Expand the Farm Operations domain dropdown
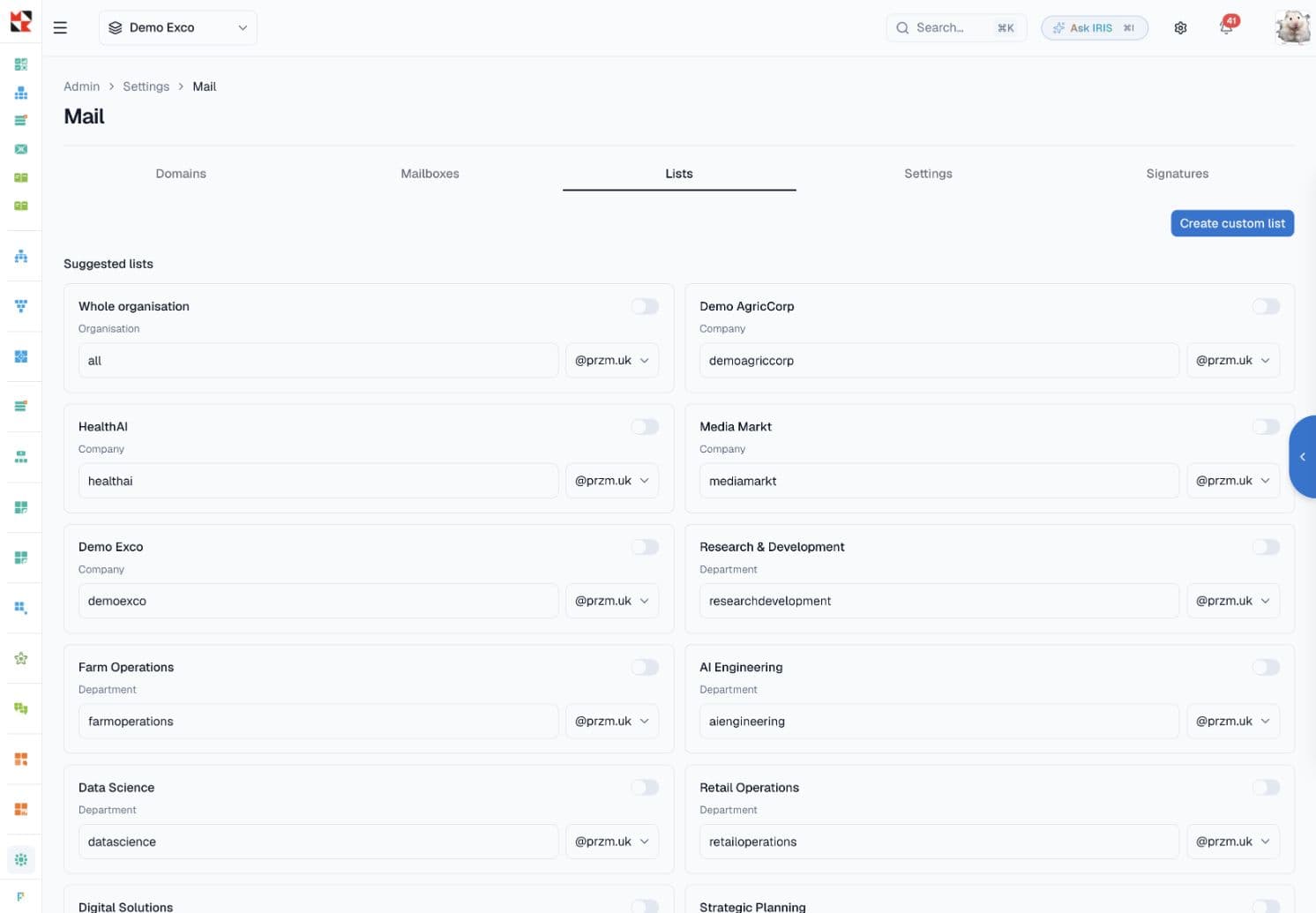The height and width of the screenshot is (913, 1316). click(612, 721)
